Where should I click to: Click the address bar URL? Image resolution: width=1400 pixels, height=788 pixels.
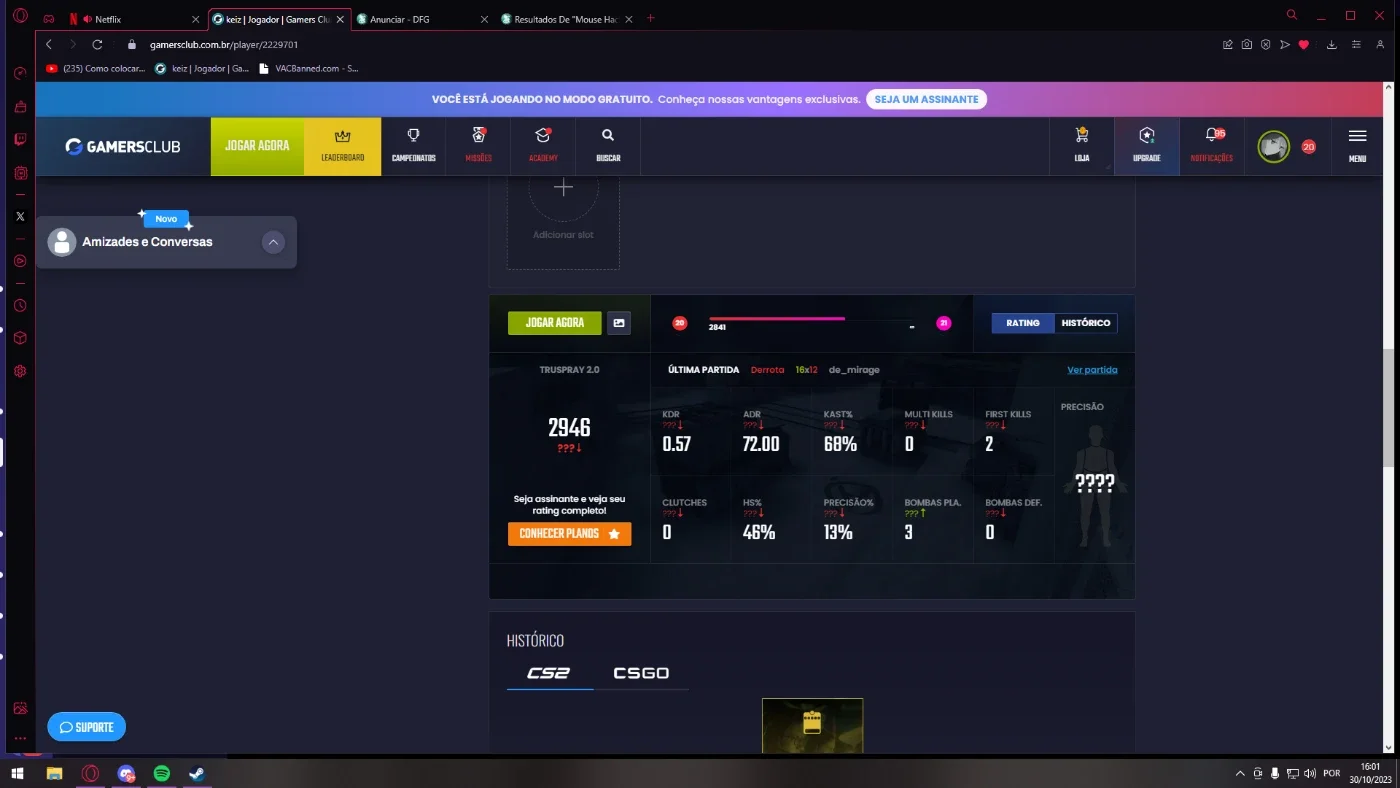[x=224, y=45]
